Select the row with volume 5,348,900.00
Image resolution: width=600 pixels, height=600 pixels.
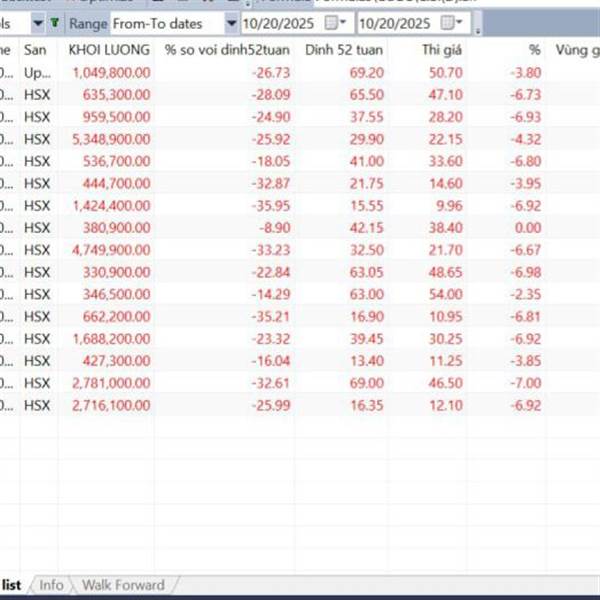[x=111, y=138]
